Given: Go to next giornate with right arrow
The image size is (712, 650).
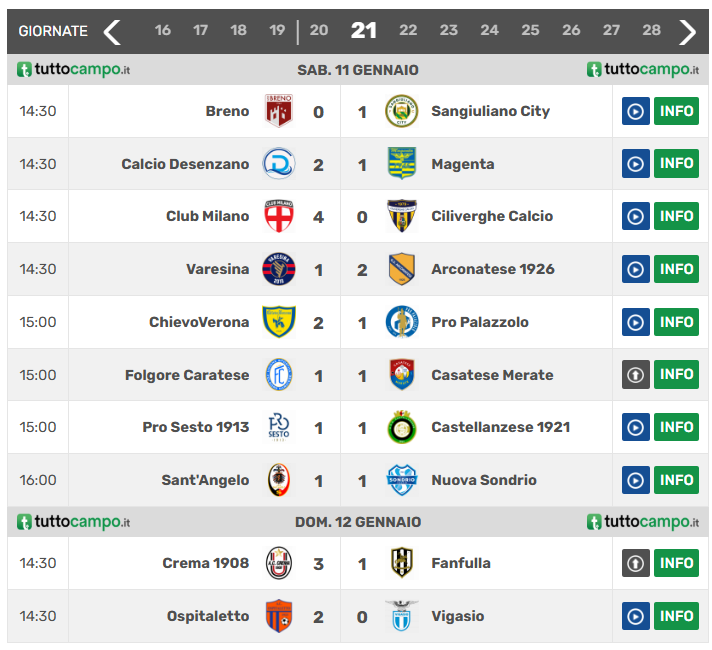Looking at the screenshot, I should click(687, 32).
